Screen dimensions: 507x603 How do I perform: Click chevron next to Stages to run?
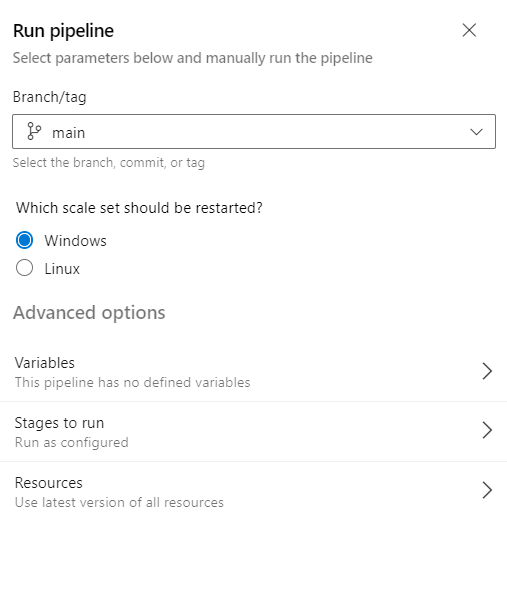[x=487, y=430]
